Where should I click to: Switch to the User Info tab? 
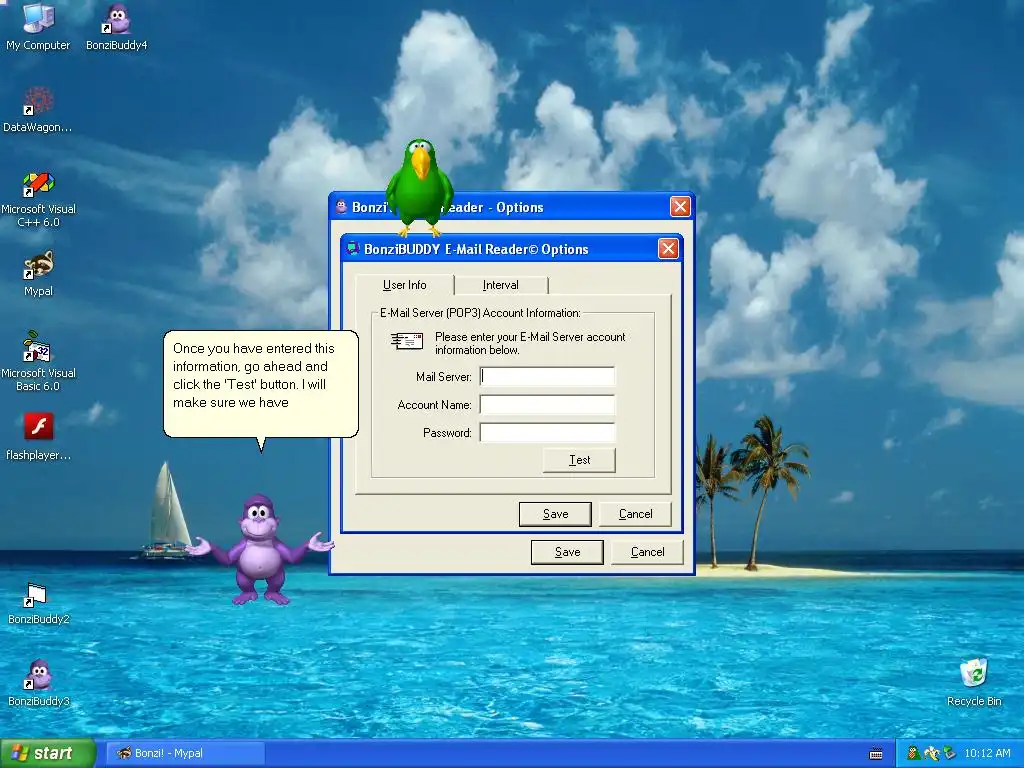point(404,285)
